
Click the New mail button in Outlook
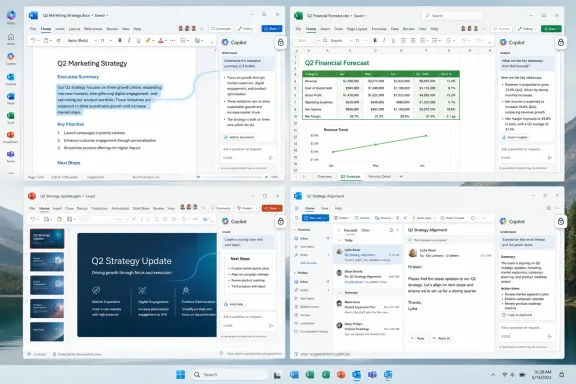click(313, 218)
